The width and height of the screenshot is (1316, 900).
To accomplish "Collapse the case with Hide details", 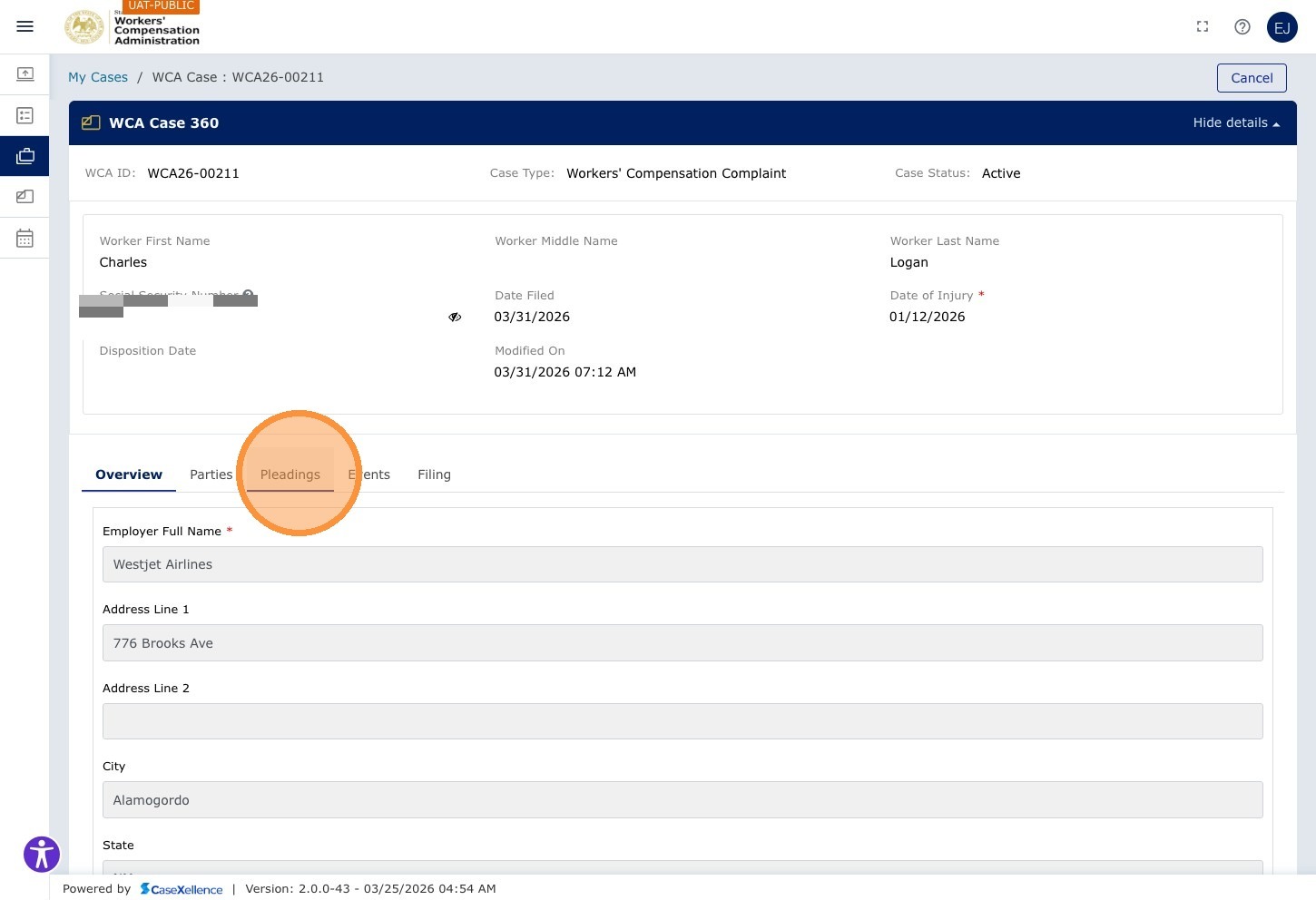I will click(1236, 122).
